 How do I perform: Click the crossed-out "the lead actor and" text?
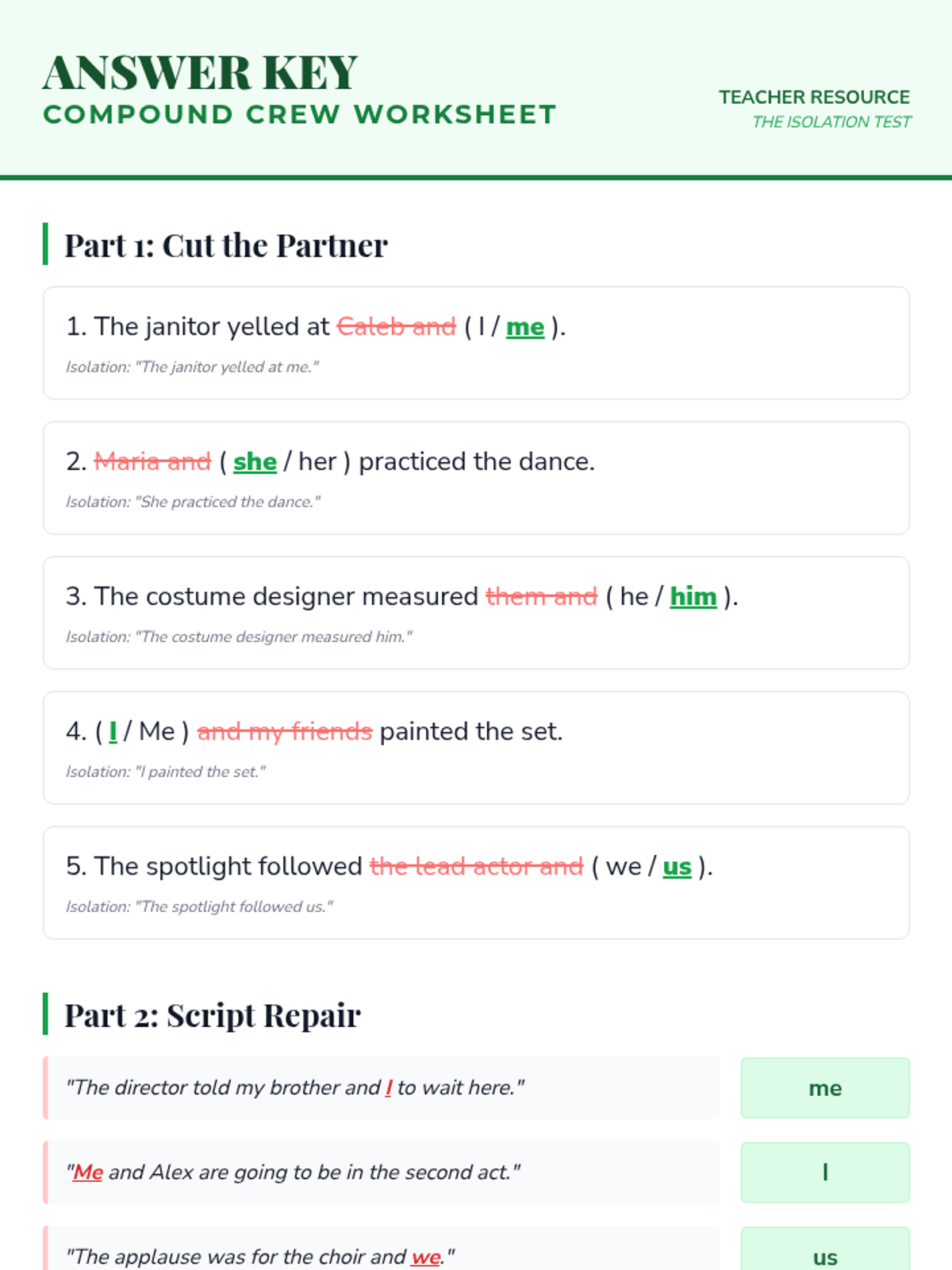476,867
